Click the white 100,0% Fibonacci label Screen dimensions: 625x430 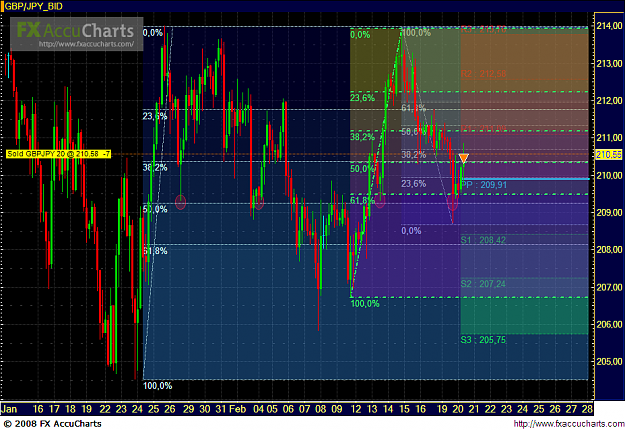coord(157,386)
